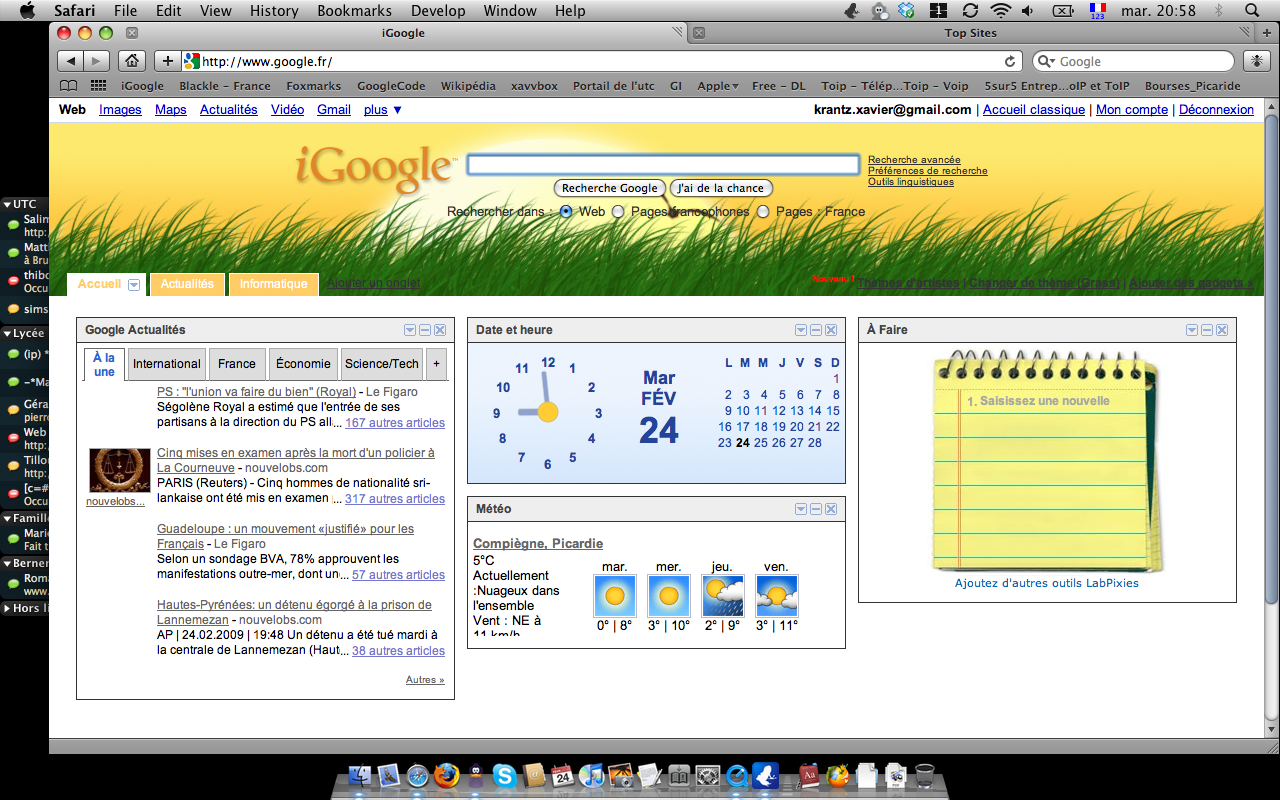Open the À Faire gadget menu arrow
The width and height of the screenshot is (1280, 800).
click(x=1192, y=330)
